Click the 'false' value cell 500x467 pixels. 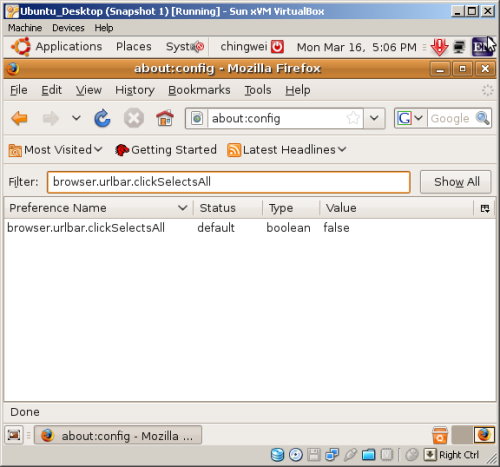pos(336,228)
